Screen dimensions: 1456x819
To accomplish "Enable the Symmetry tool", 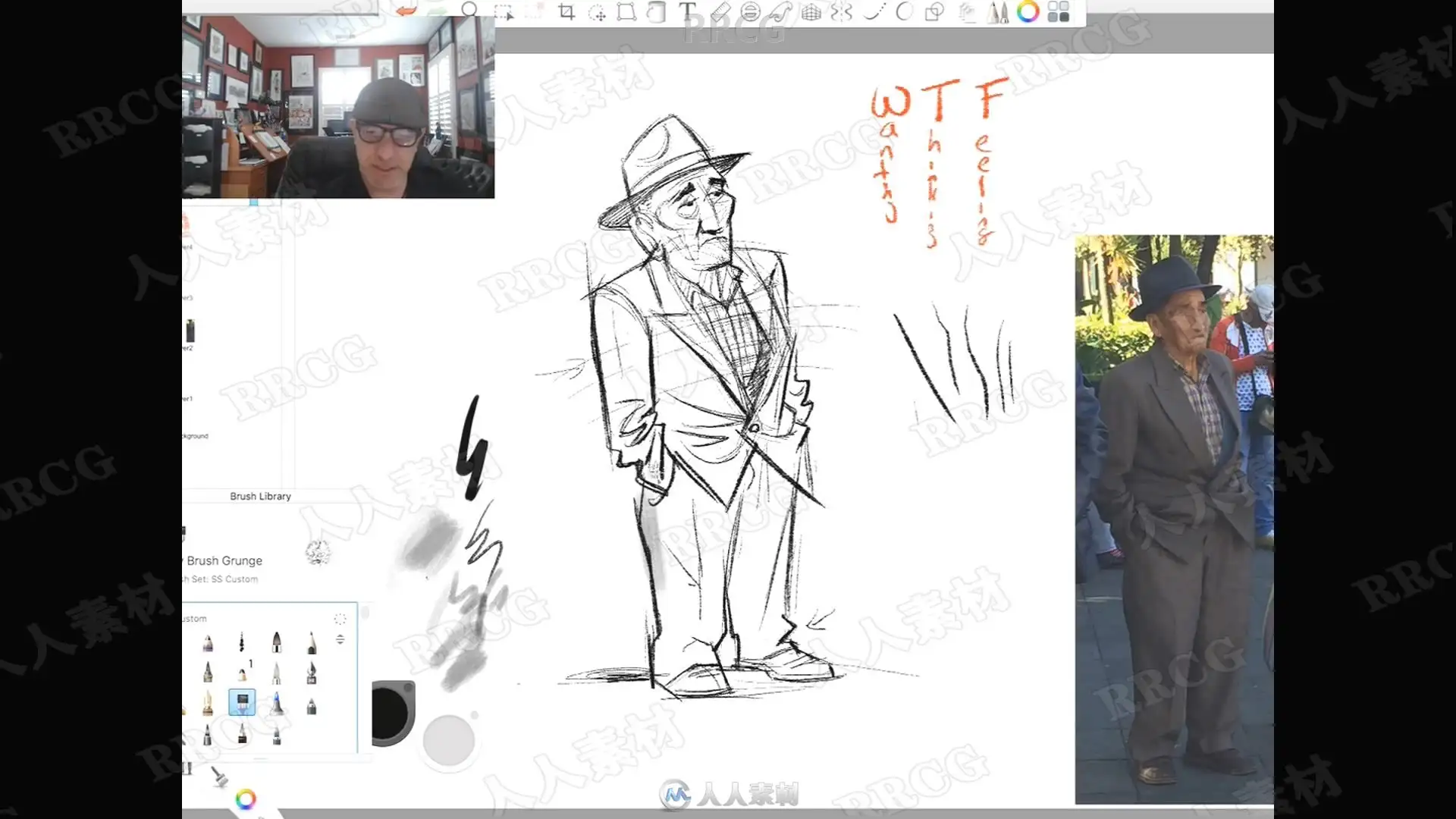I will tap(842, 12).
